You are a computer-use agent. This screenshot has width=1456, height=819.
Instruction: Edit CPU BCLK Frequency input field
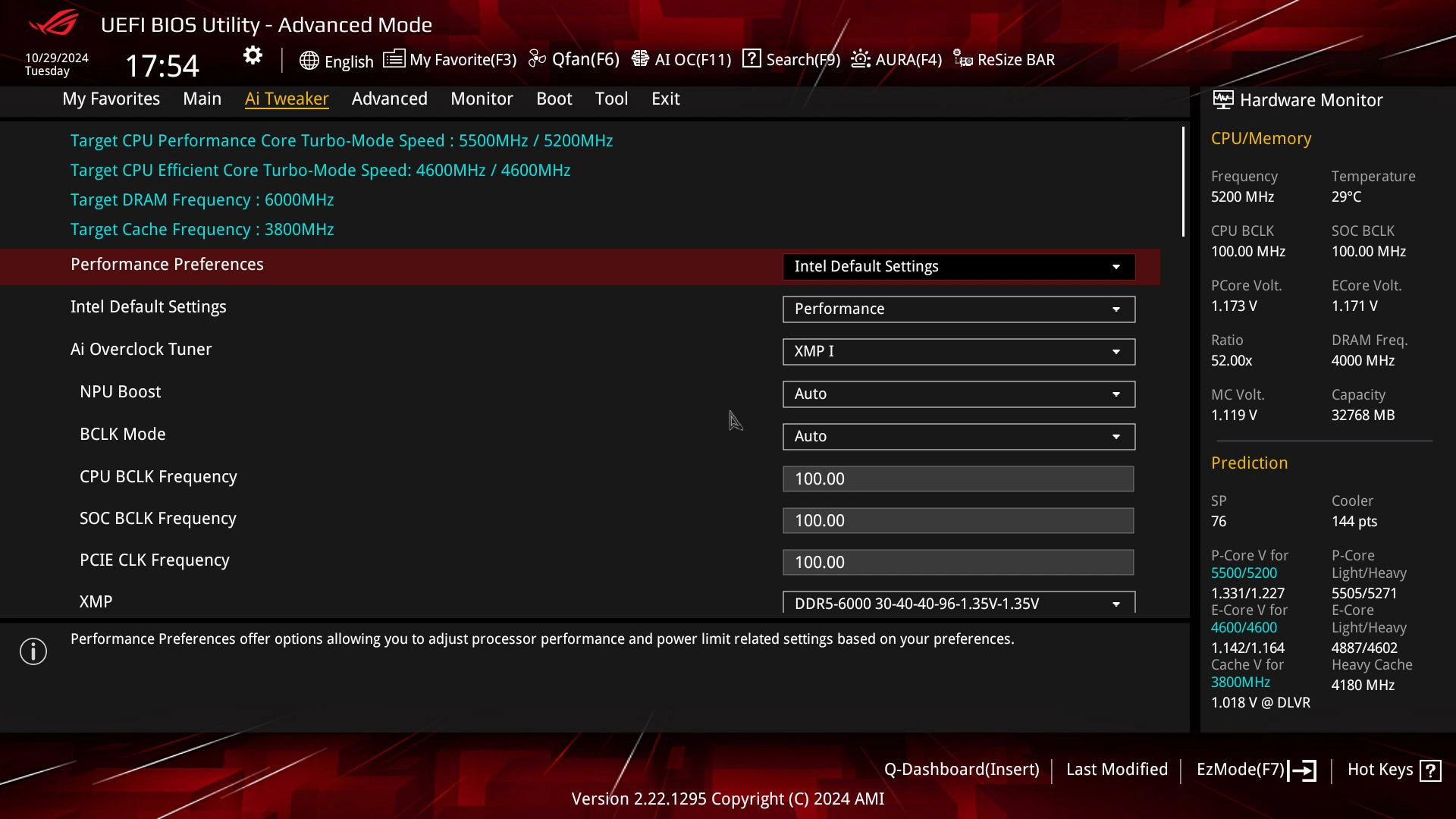[958, 478]
